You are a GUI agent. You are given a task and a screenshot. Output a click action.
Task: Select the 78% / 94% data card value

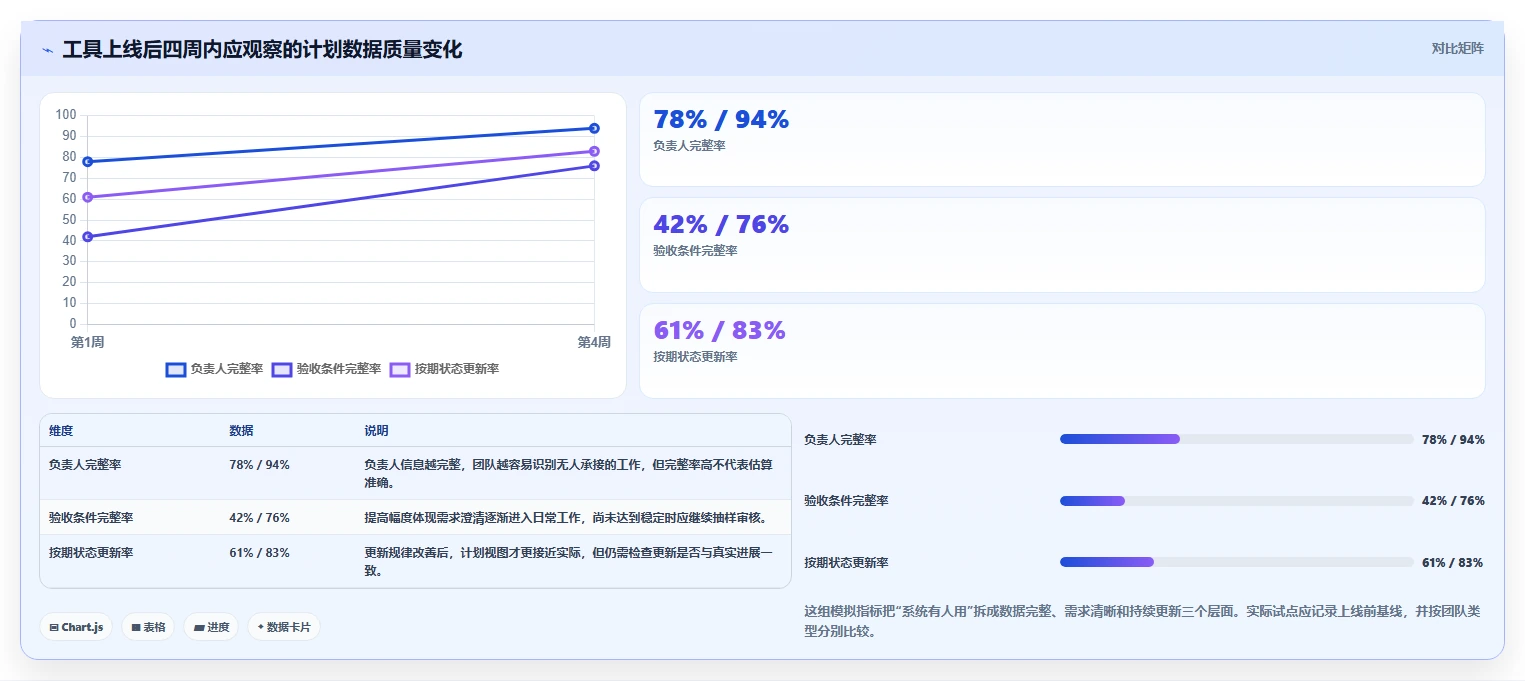pyautogui.click(x=721, y=120)
